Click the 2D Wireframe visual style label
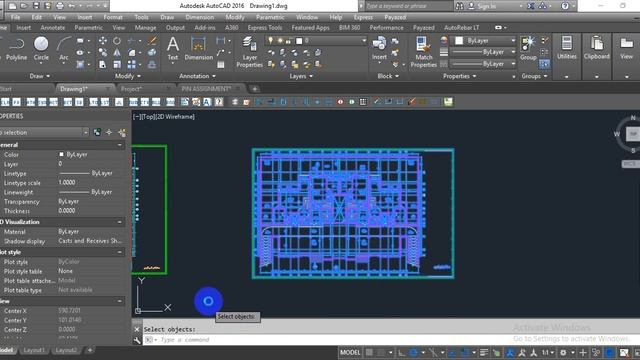The height and width of the screenshot is (360, 640). [176, 116]
